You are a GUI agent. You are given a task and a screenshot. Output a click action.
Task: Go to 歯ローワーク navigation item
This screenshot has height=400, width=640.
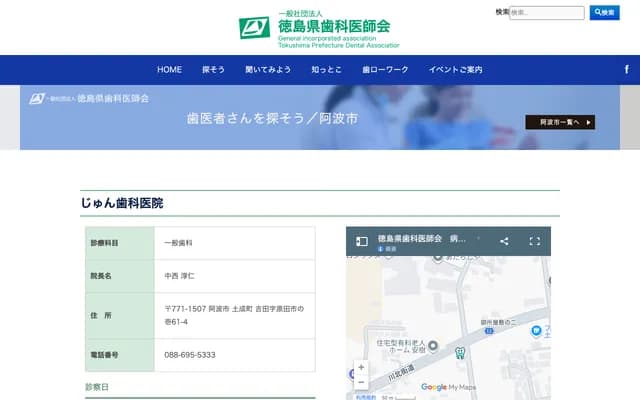385,70
